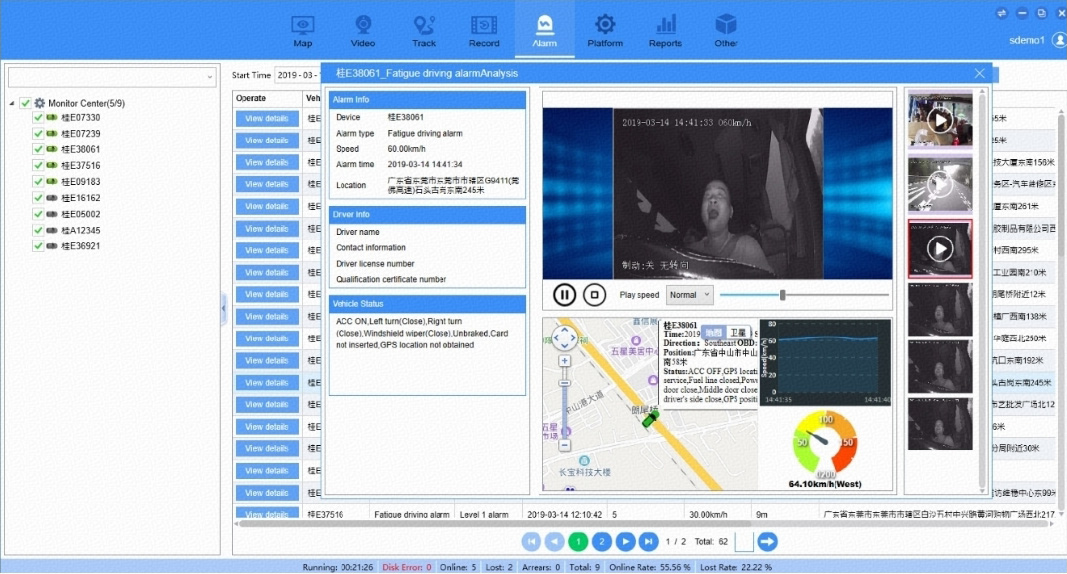1067x574 pixels.
Task: Click the first View details button
Action: click(x=267, y=118)
